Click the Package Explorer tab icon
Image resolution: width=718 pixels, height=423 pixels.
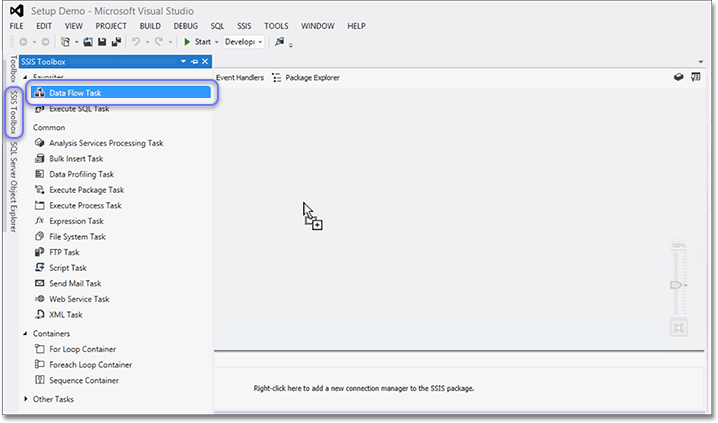[x=276, y=78]
